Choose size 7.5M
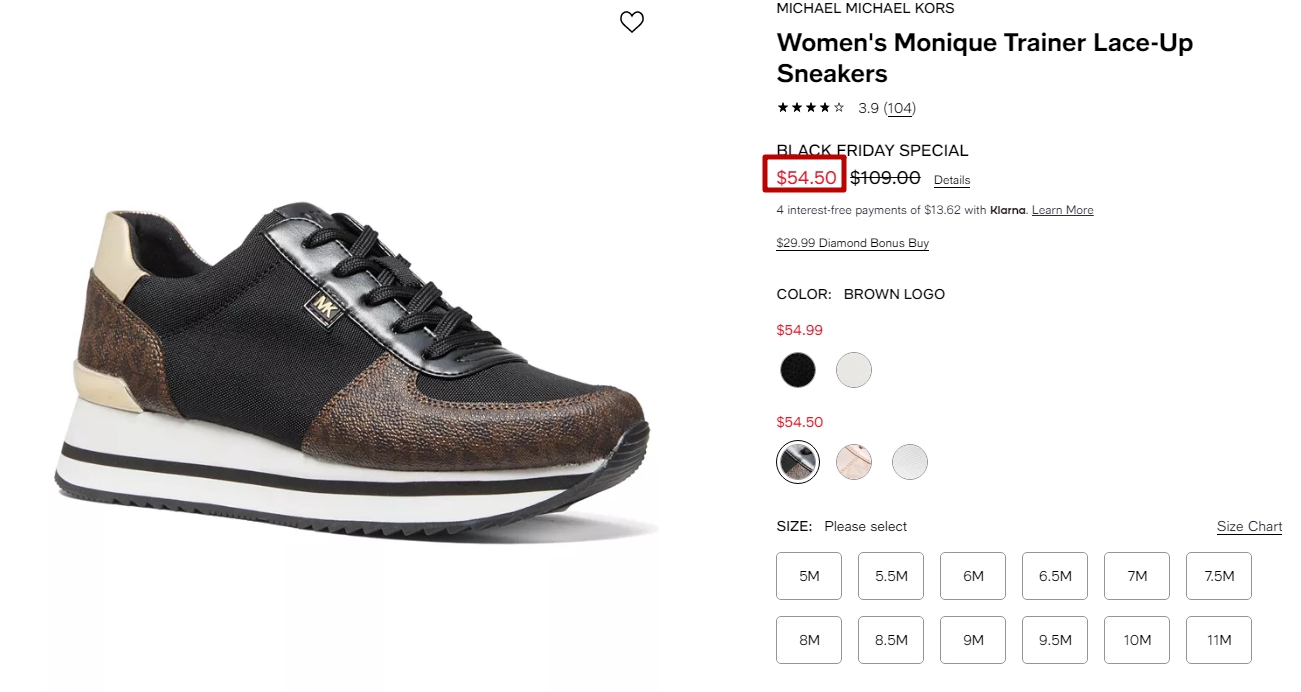Viewport: 1301px width, 692px height. point(1219,576)
